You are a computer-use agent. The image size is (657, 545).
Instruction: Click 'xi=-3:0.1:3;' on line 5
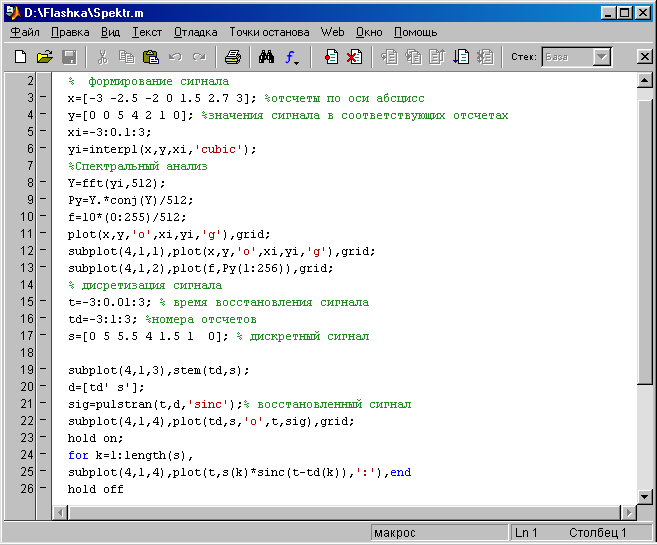109,132
